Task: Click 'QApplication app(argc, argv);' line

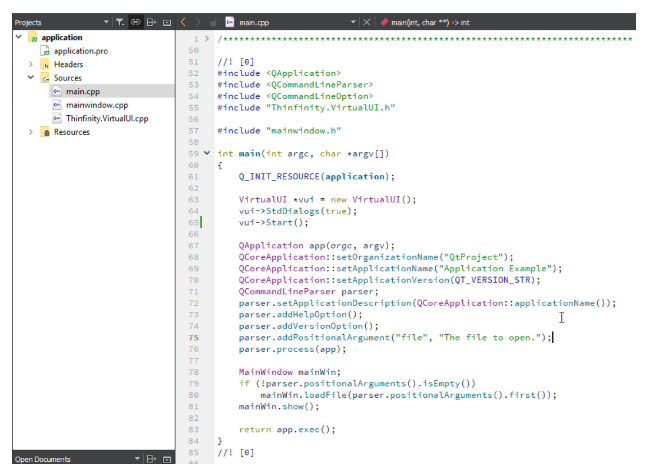Action: tap(316, 246)
